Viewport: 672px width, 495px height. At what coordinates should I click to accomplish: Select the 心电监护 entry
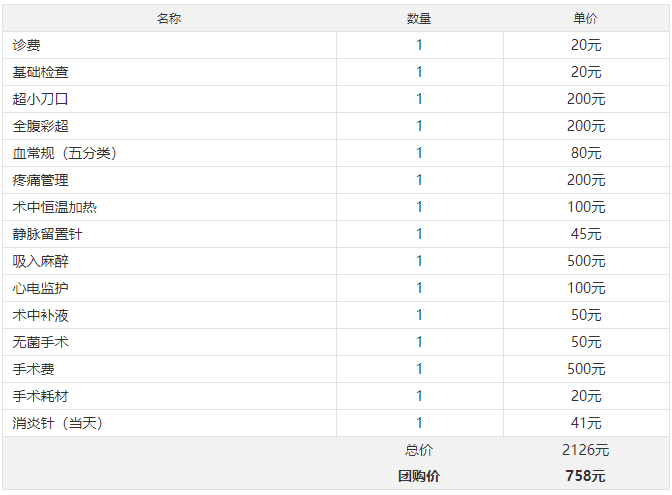click(41, 288)
